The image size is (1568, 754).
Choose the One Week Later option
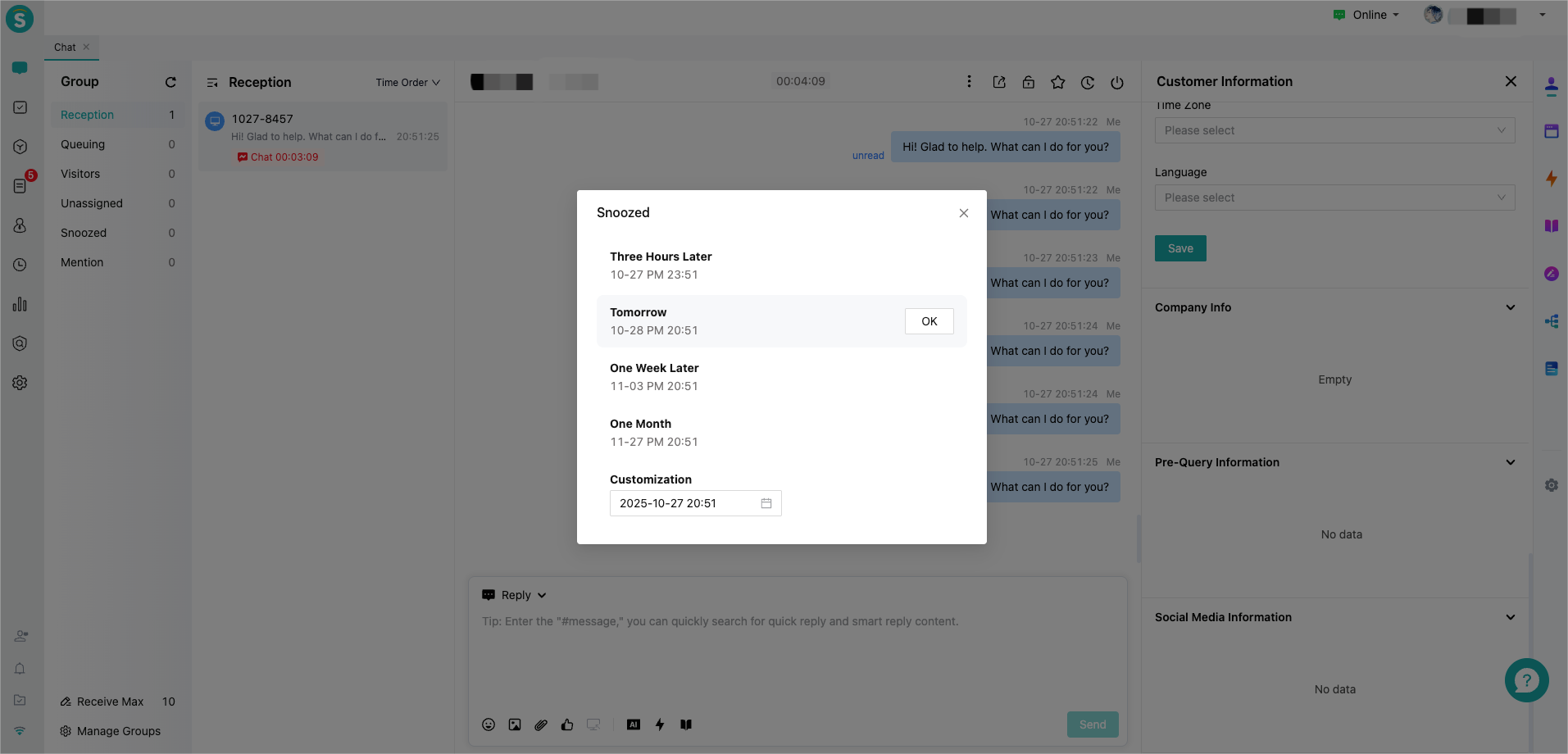pyautogui.click(x=654, y=377)
